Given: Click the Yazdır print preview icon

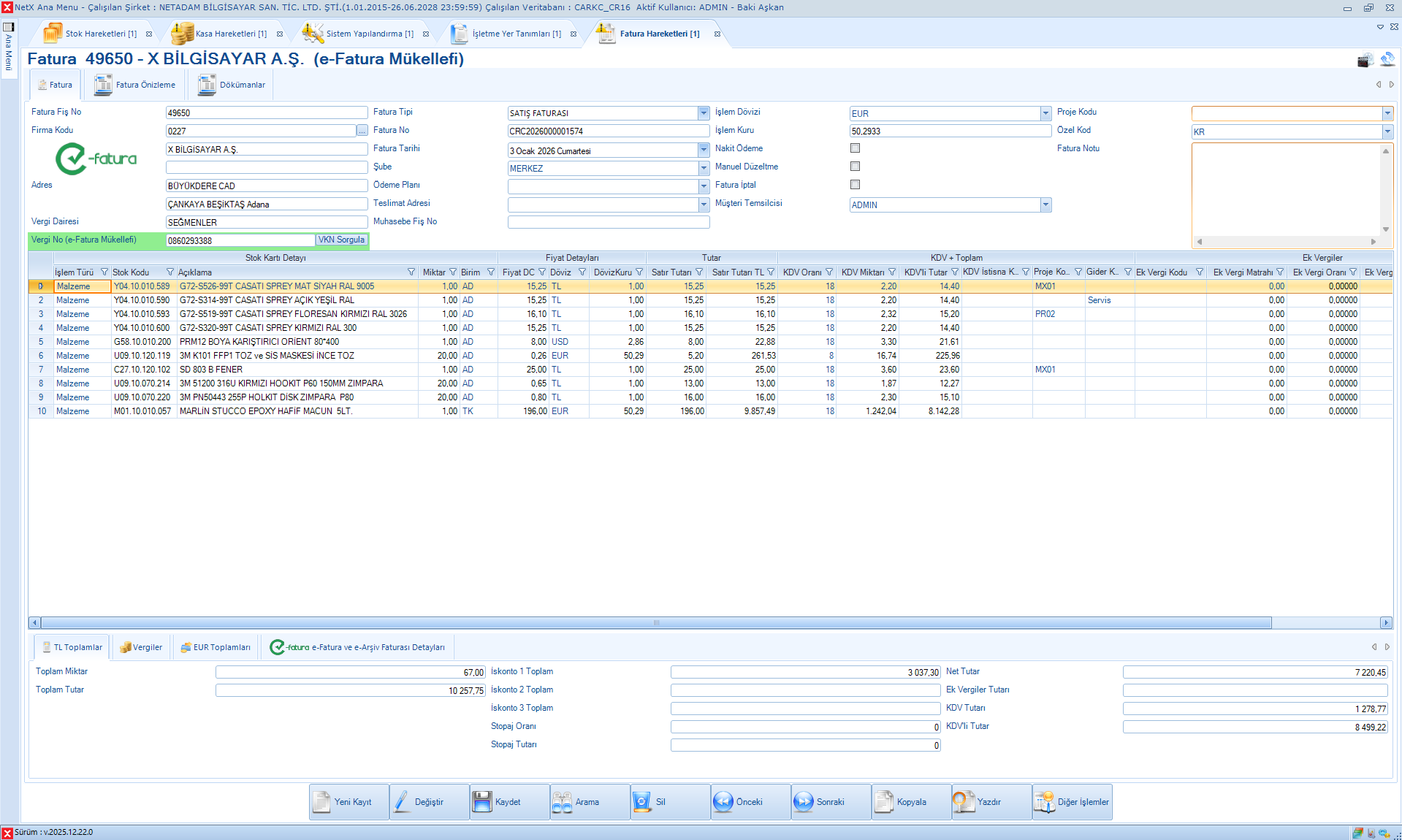Looking at the screenshot, I should (964, 802).
